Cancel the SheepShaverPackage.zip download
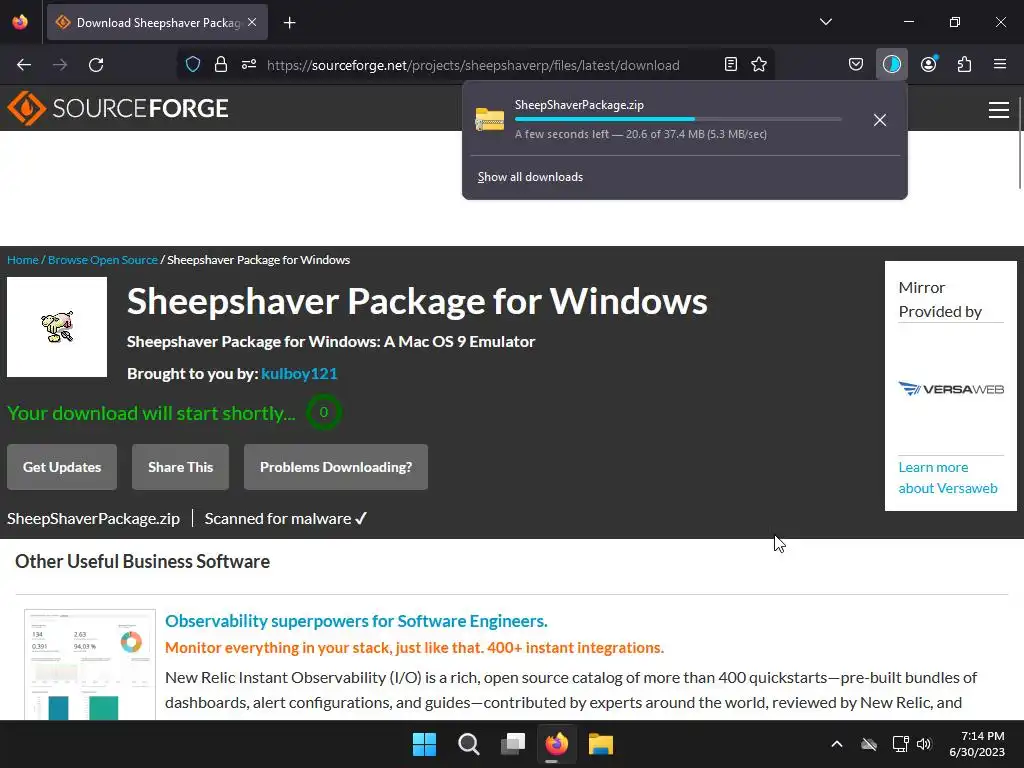 880,120
